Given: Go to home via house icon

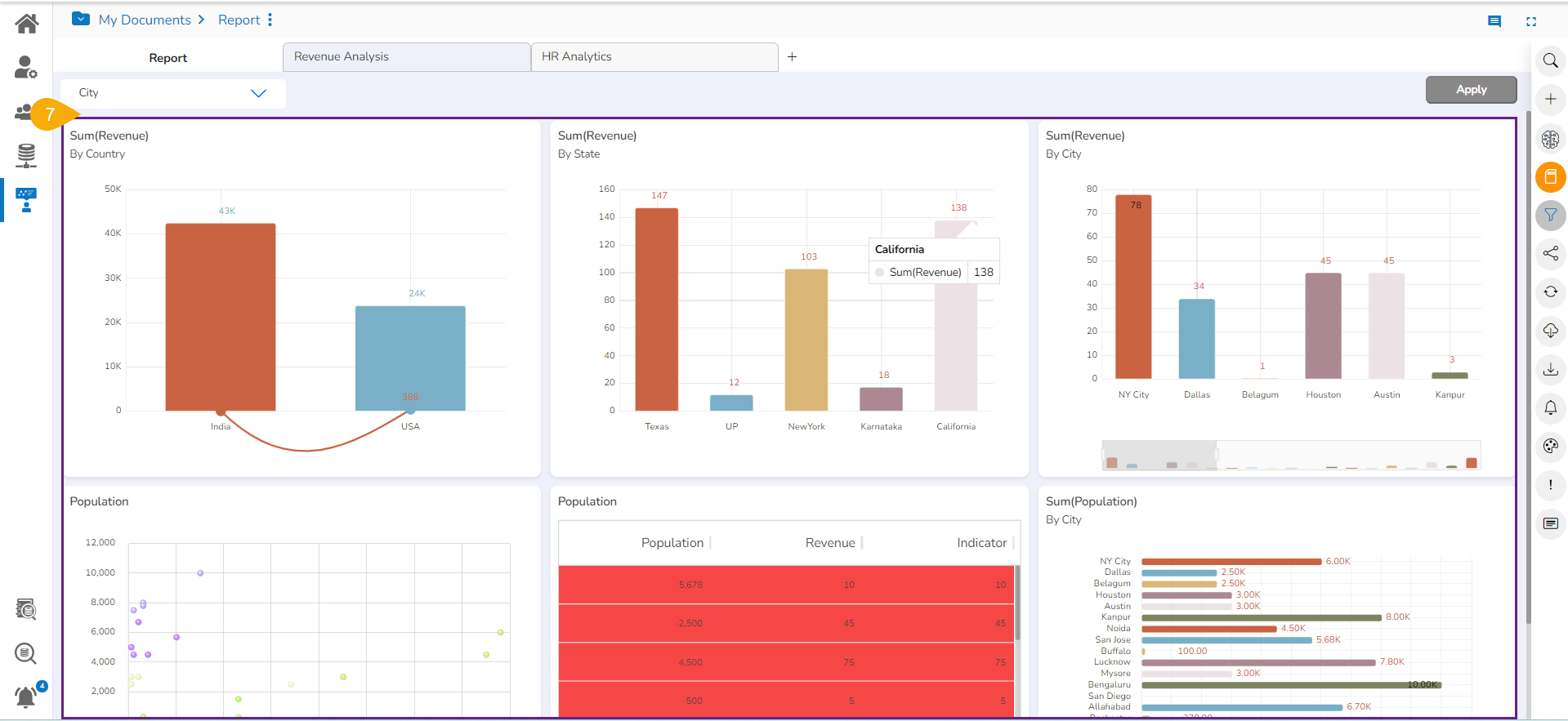Looking at the screenshot, I should tap(27, 24).
